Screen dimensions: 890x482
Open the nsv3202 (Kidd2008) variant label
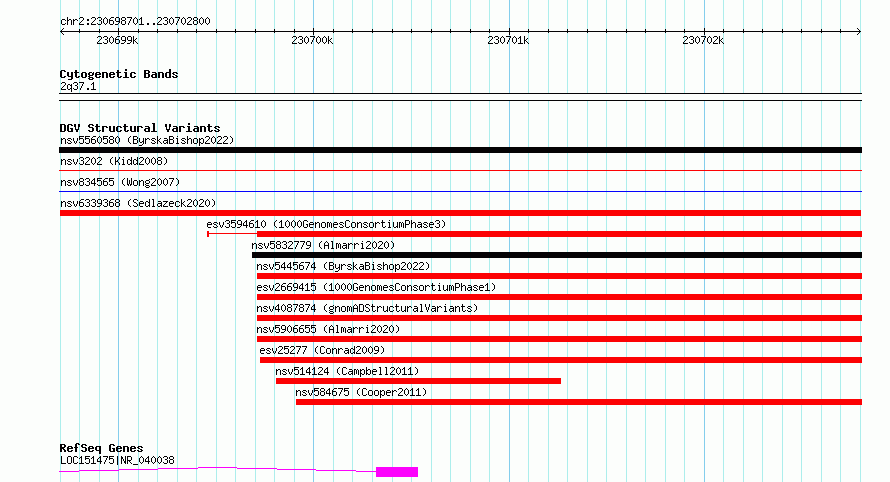[x=114, y=161]
